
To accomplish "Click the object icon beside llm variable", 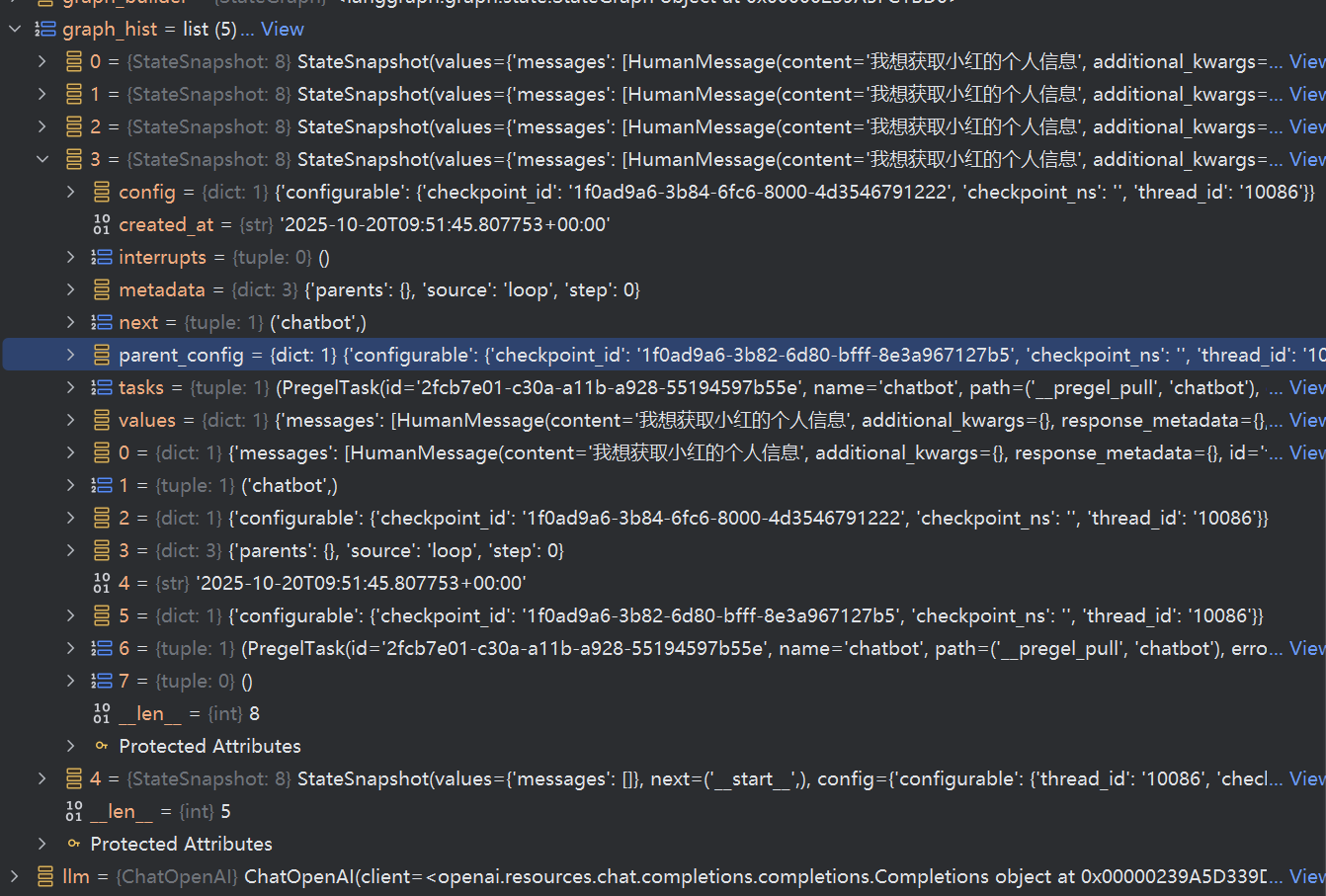I will [x=45, y=876].
